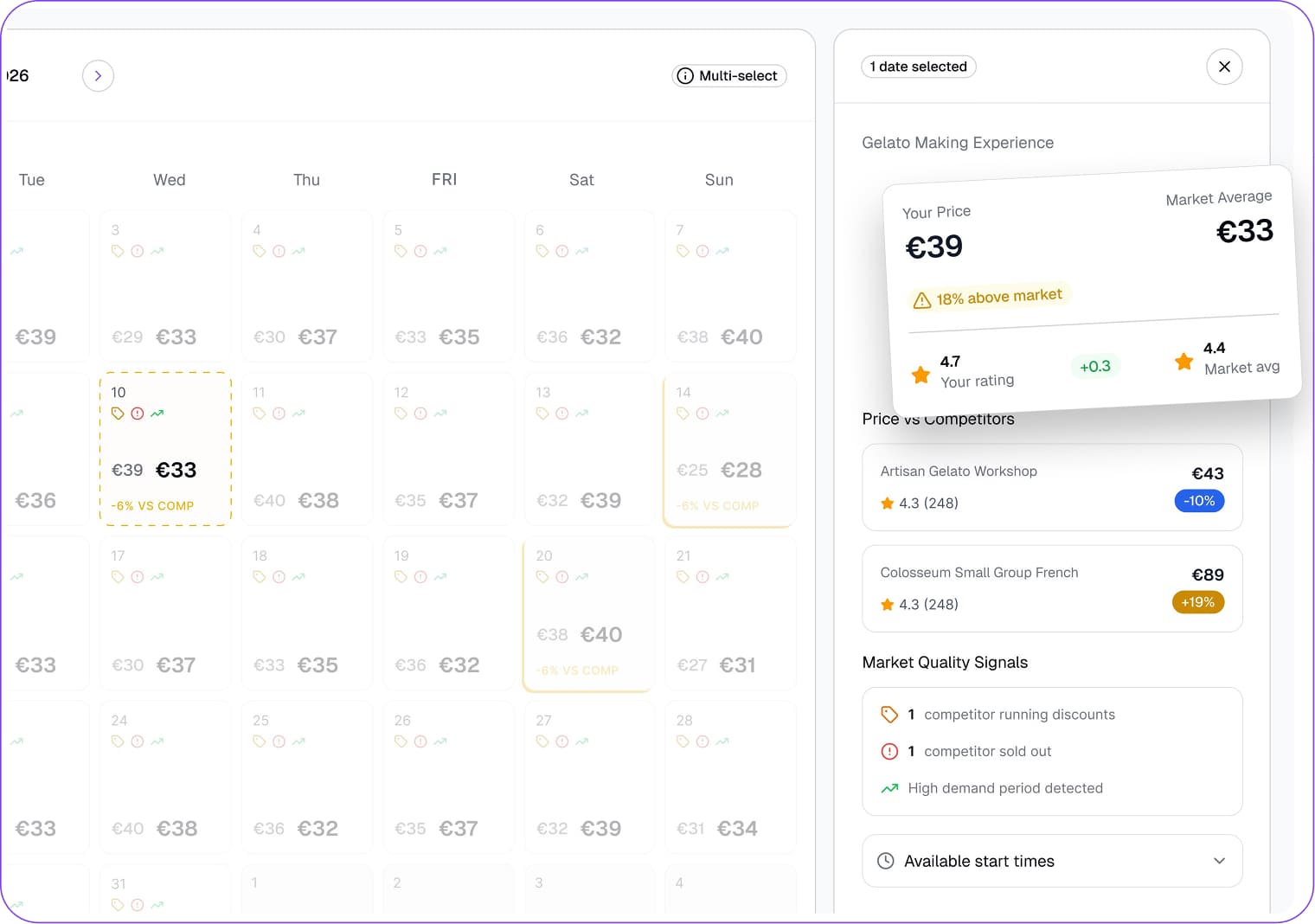Click competitor sold out alert icon
Image resolution: width=1315 pixels, height=924 pixels.
pos(889,752)
